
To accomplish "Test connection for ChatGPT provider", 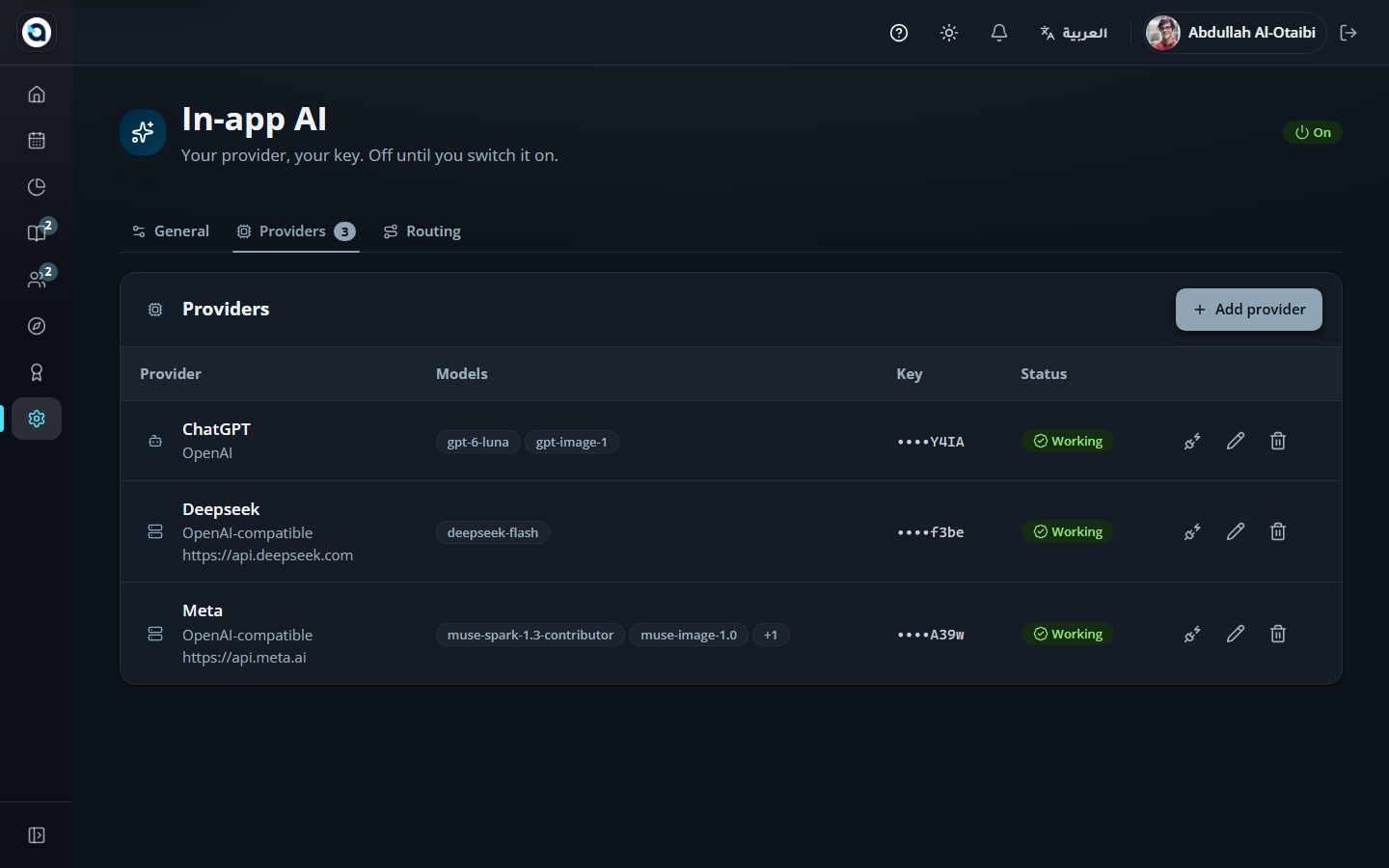I will [x=1192, y=441].
